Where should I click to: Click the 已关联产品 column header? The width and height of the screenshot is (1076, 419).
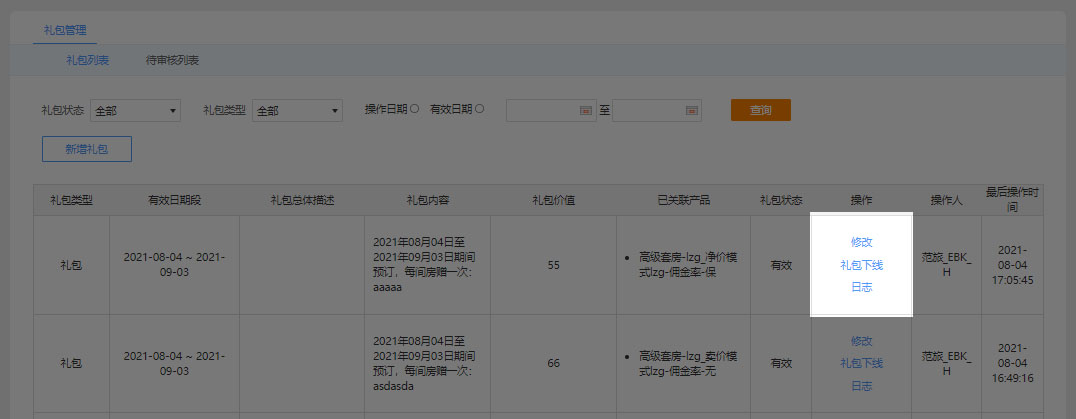pos(683,200)
